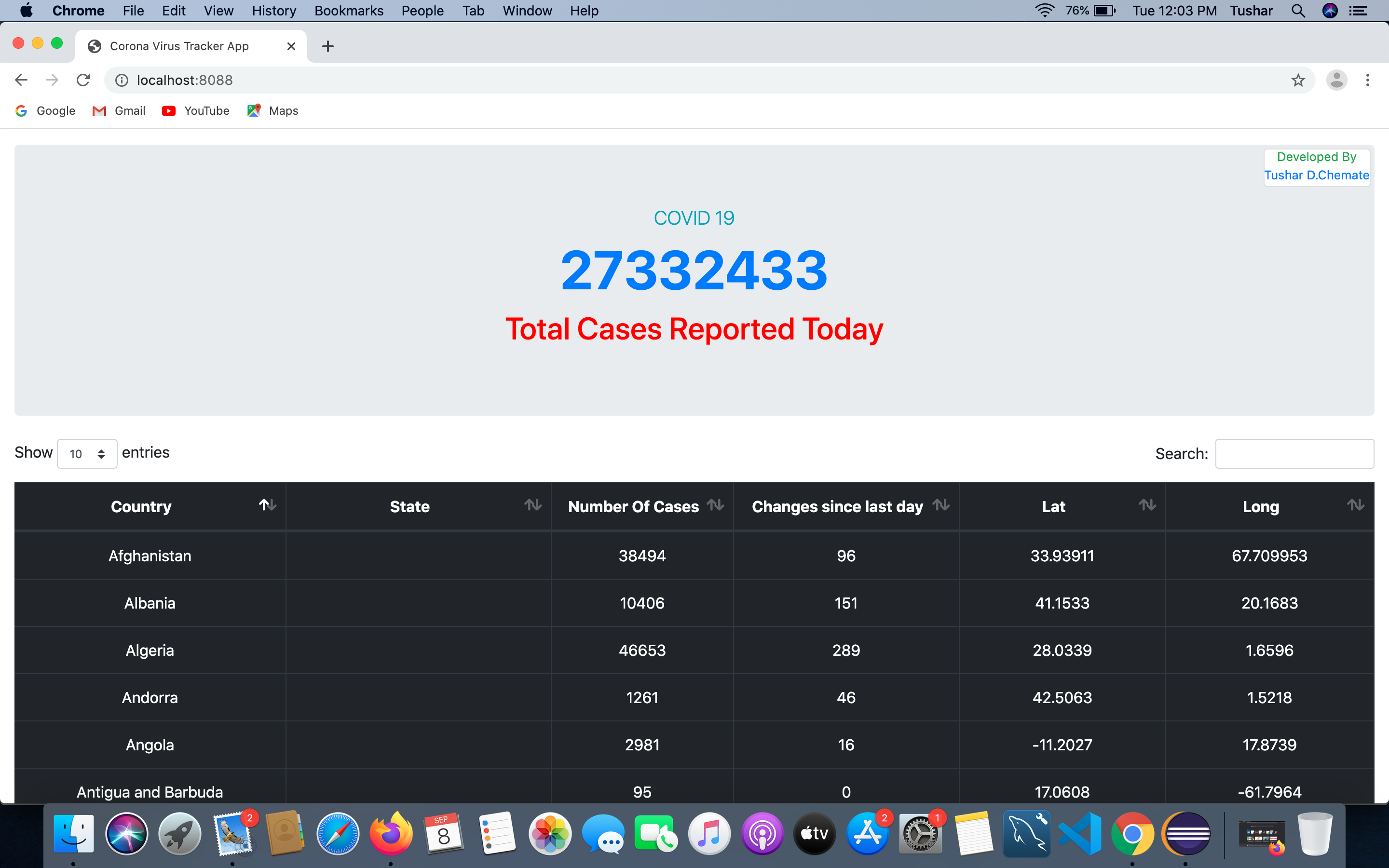Open the Show entries selector
1389x868 pixels.
point(87,453)
